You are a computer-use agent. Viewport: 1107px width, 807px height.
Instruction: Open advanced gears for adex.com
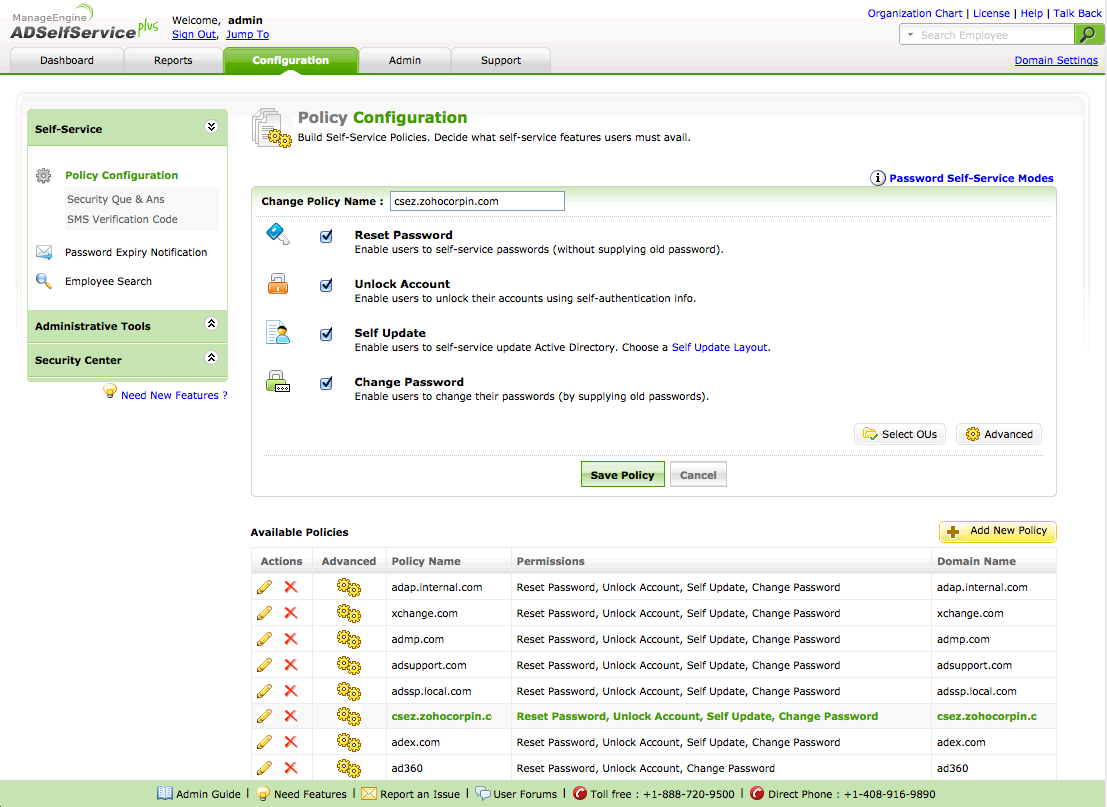click(x=349, y=743)
